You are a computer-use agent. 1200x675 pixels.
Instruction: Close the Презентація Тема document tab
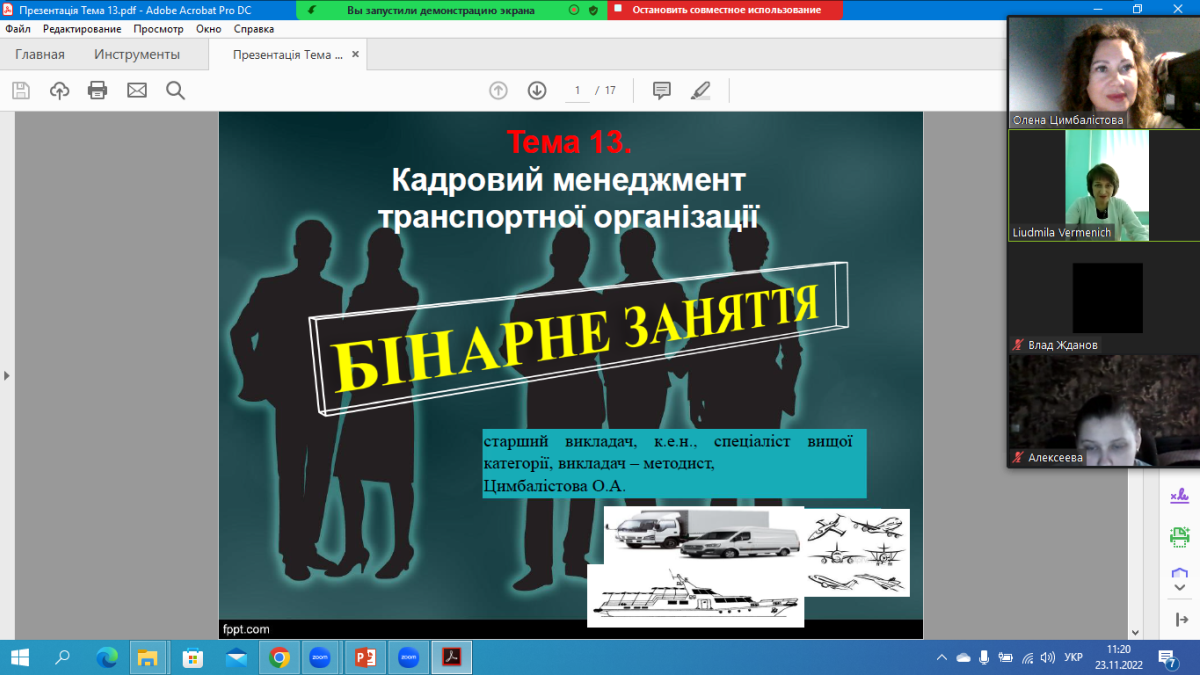[x=356, y=55]
